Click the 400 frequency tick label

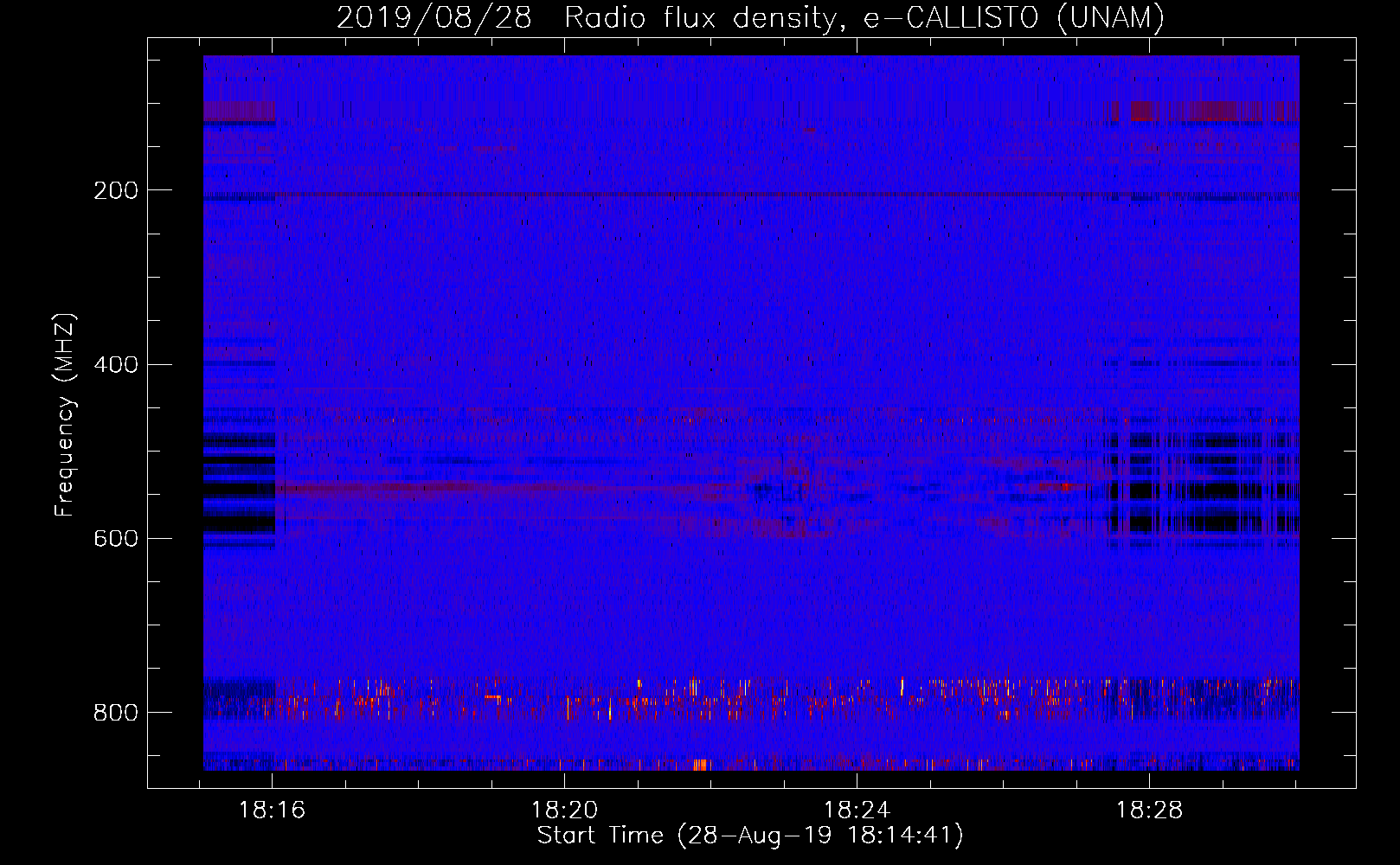pos(115,364)
